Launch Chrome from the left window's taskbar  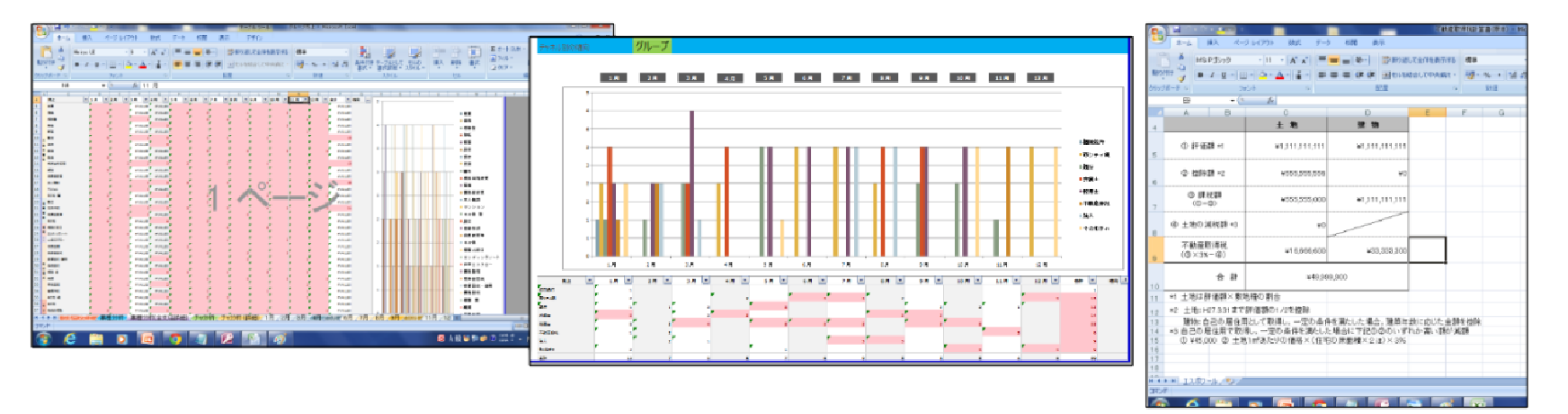click(x=174, y=339)
